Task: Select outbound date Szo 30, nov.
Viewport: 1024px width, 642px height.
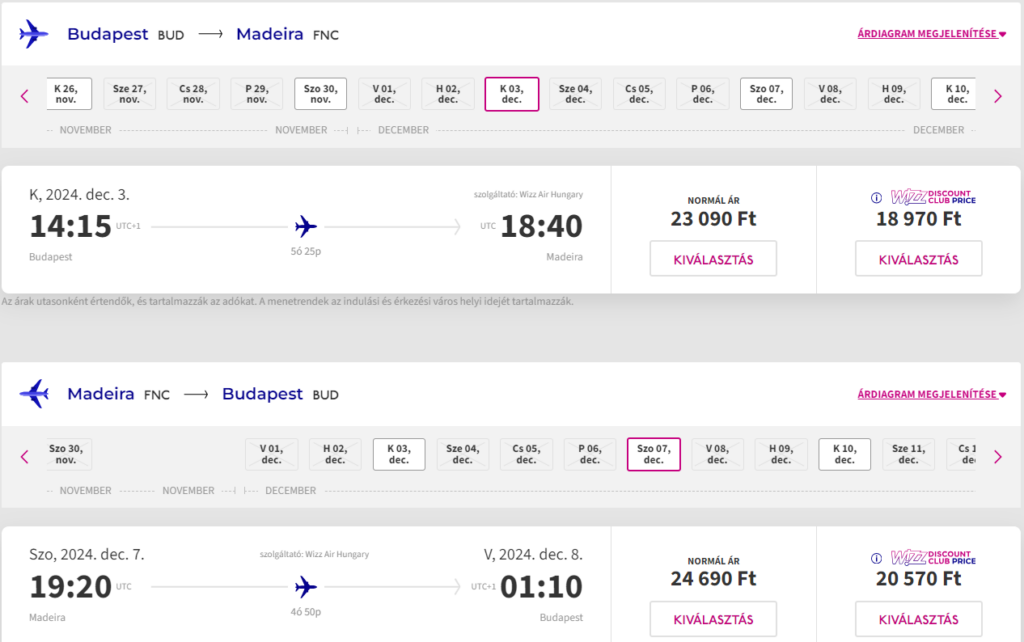Action: tap(320, 94)
